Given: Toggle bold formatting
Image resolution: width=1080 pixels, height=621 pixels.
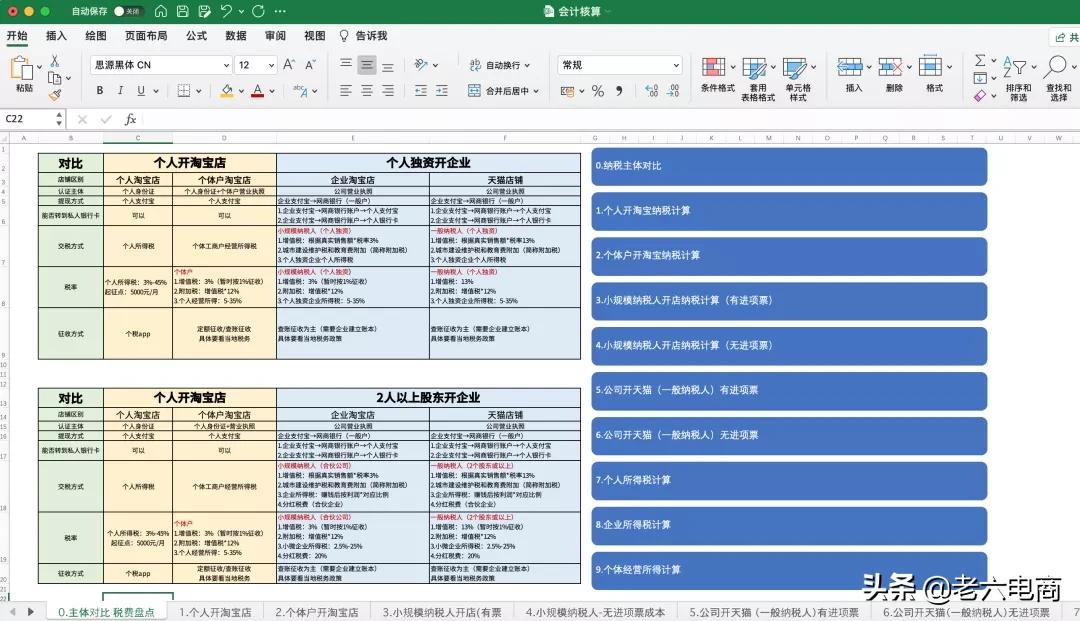Looking at the screenshot, I should point(99,90).
